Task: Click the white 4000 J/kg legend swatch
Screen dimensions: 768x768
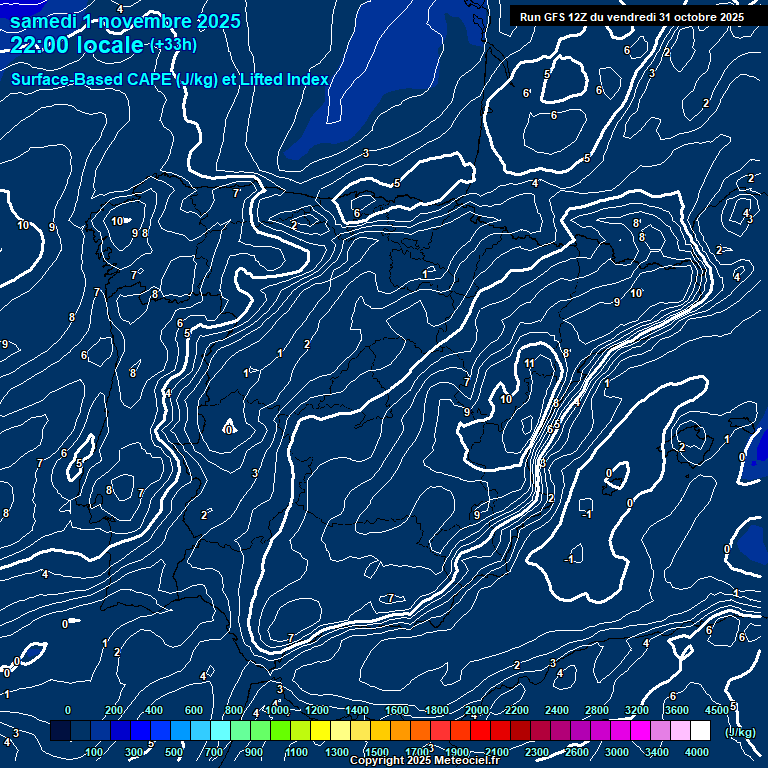Action: tap(700, 730)
